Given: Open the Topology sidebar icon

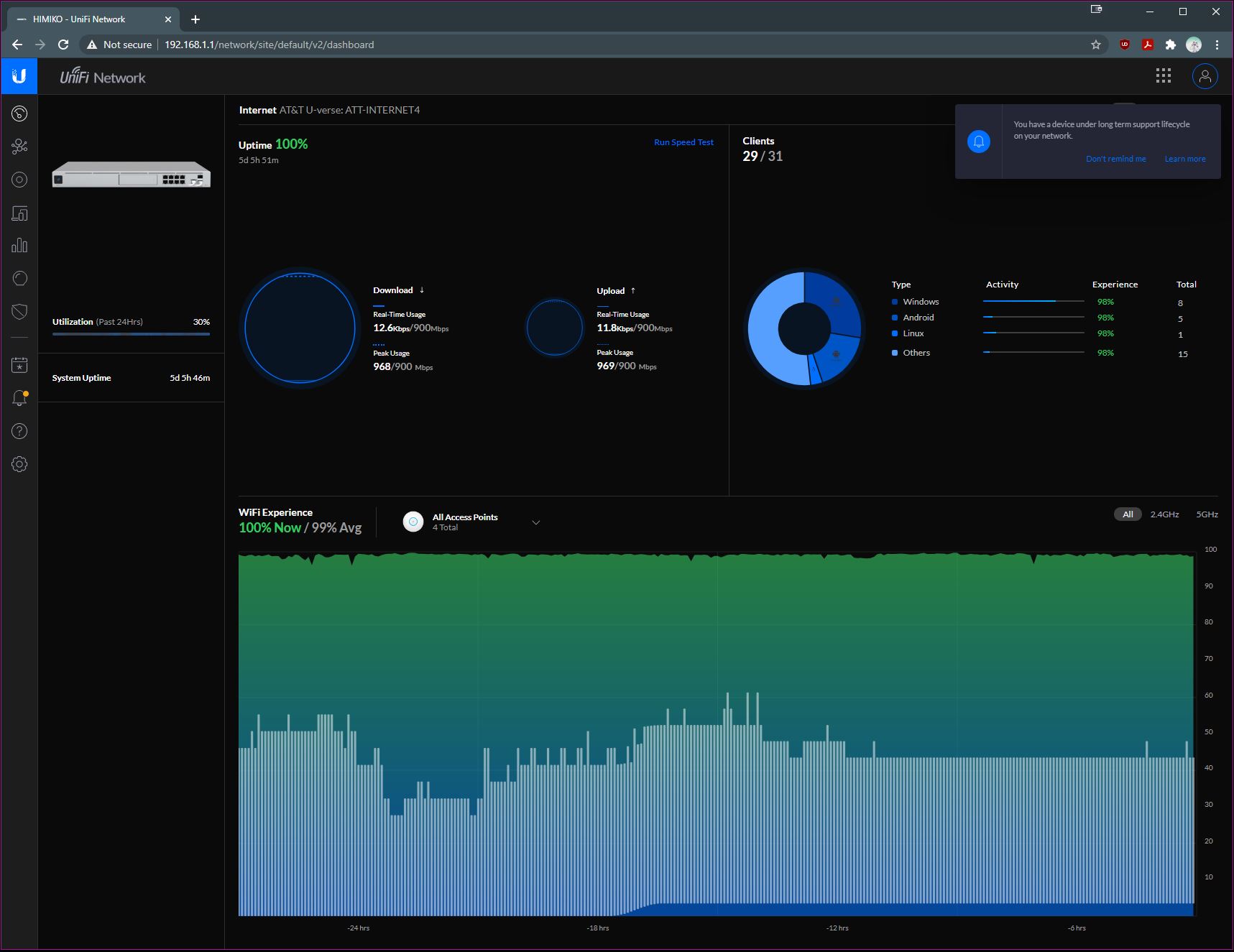Looking at the screenshot, I should [19, 147].
